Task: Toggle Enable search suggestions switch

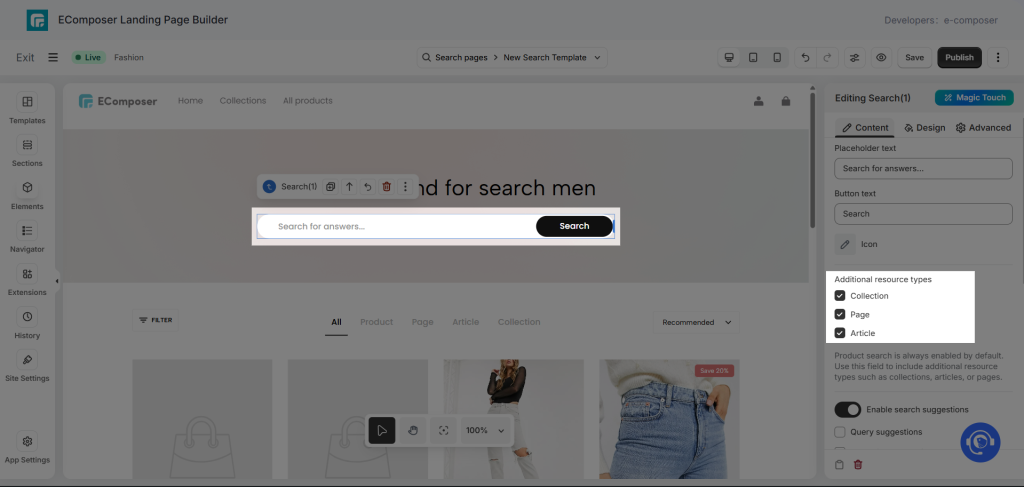Action: (x=848, y=409)
